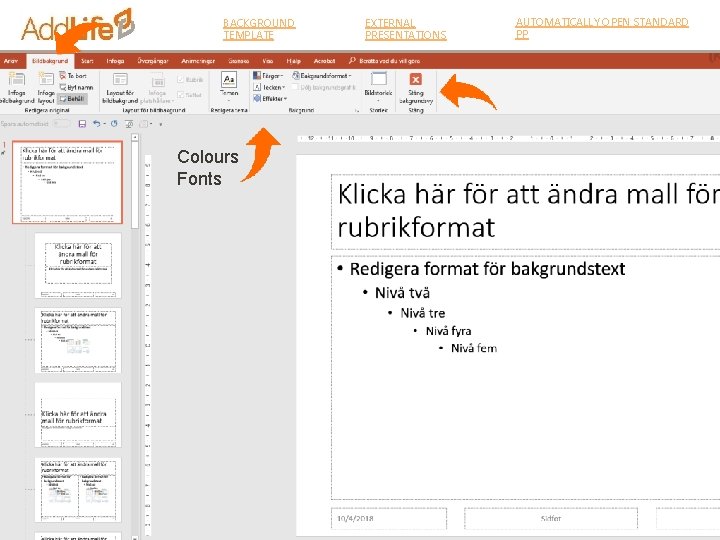Follow AUTOMATICALLY OPEN STANDARD PP link

click(602, 28)
